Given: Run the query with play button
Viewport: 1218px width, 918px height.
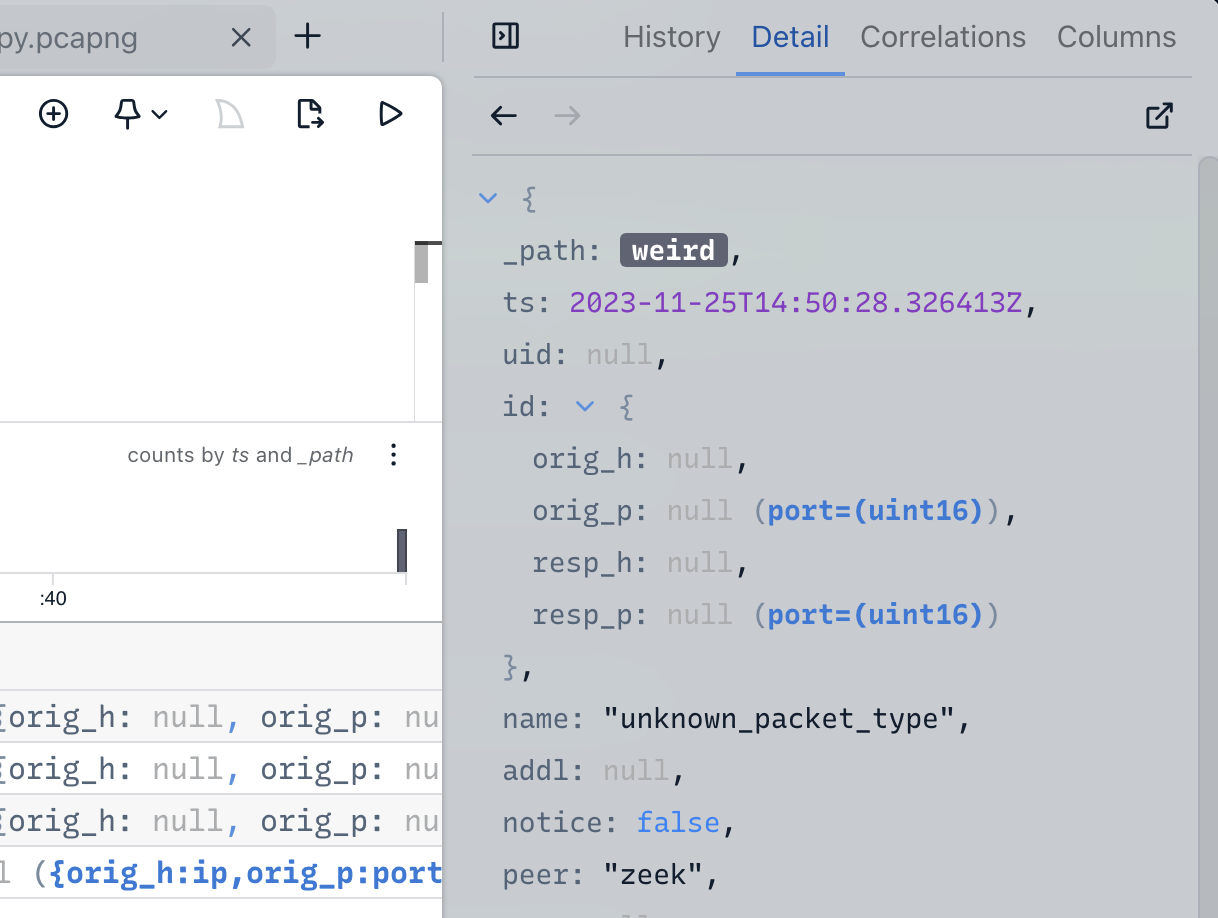Looking at the screenshot, I should coord(390,114).
